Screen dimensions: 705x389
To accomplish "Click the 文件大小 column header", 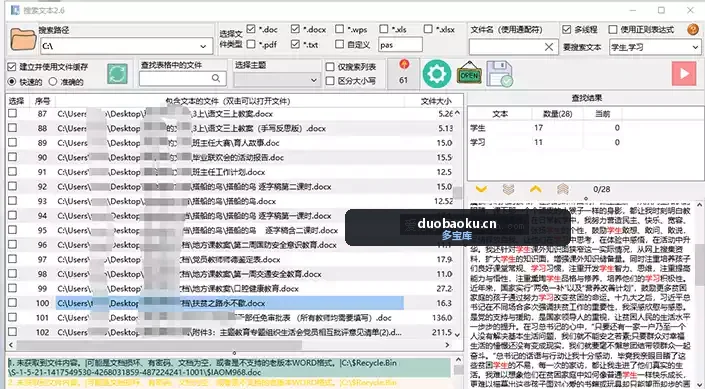I will (435, 101).
